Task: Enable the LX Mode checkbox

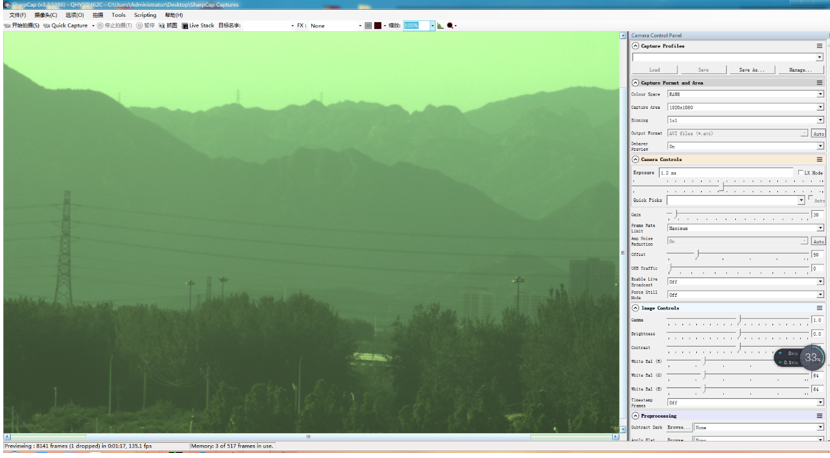Action: [800, 173]
